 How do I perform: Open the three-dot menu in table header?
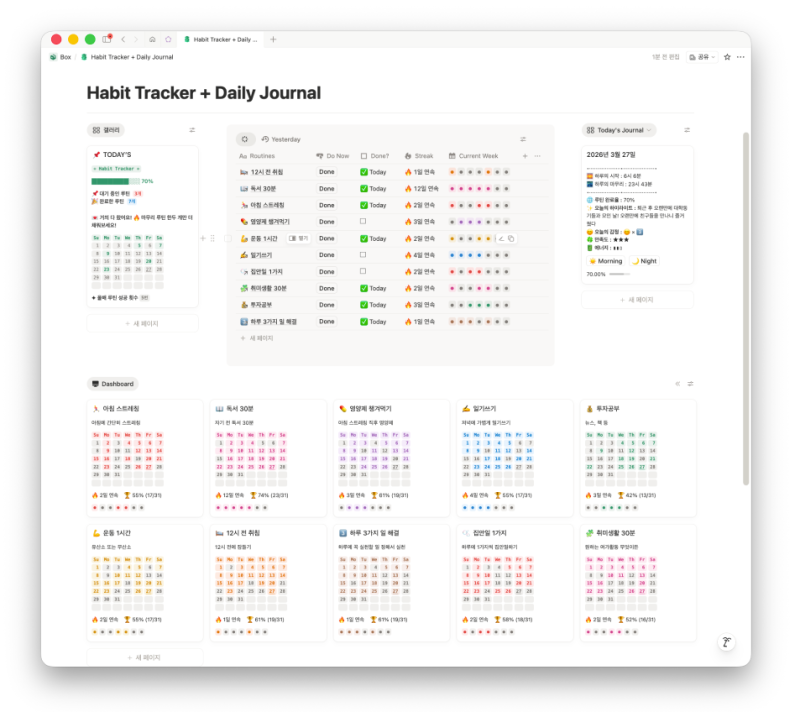click(x=537, y=156)
